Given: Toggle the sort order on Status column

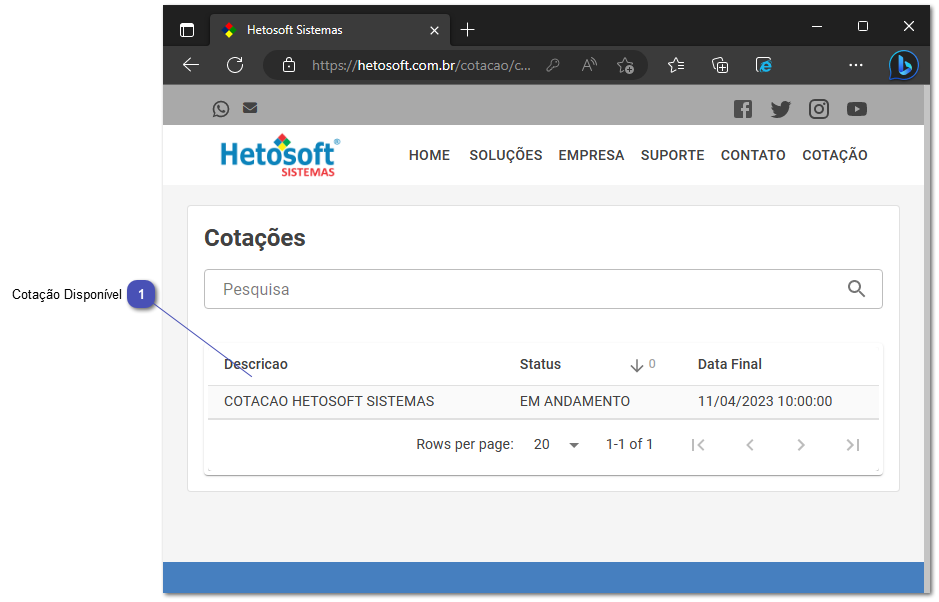Looking at the screenshot, I should pos(639,364).
